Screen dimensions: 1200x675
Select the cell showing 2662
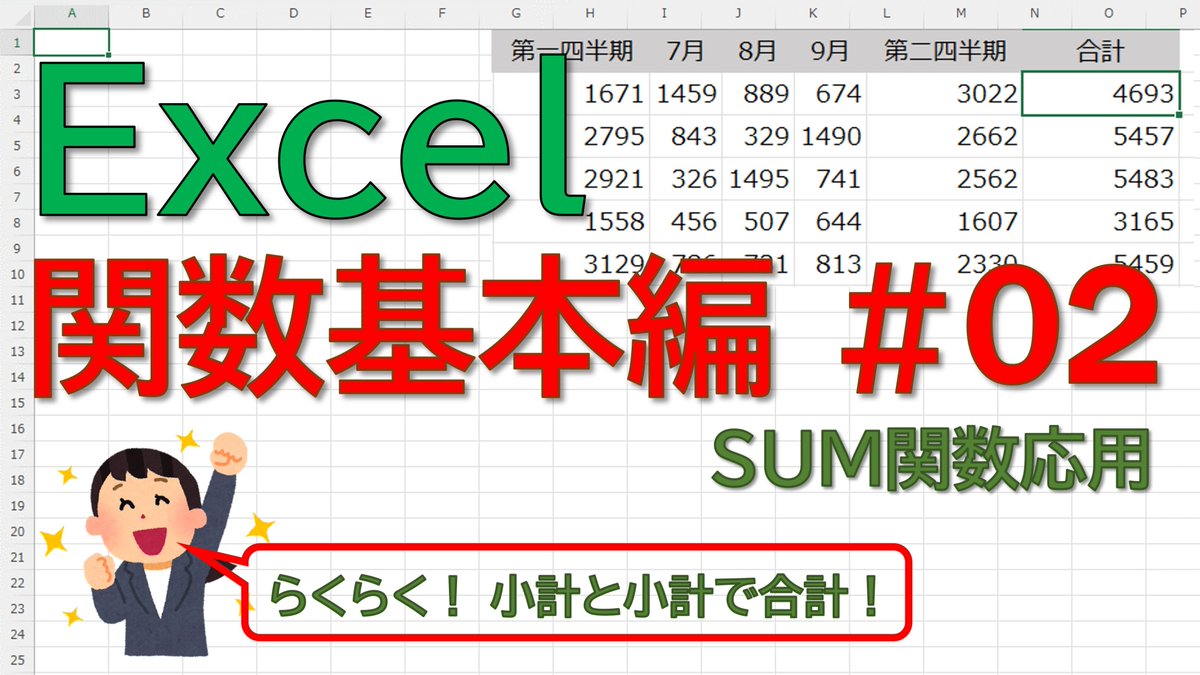945,136
